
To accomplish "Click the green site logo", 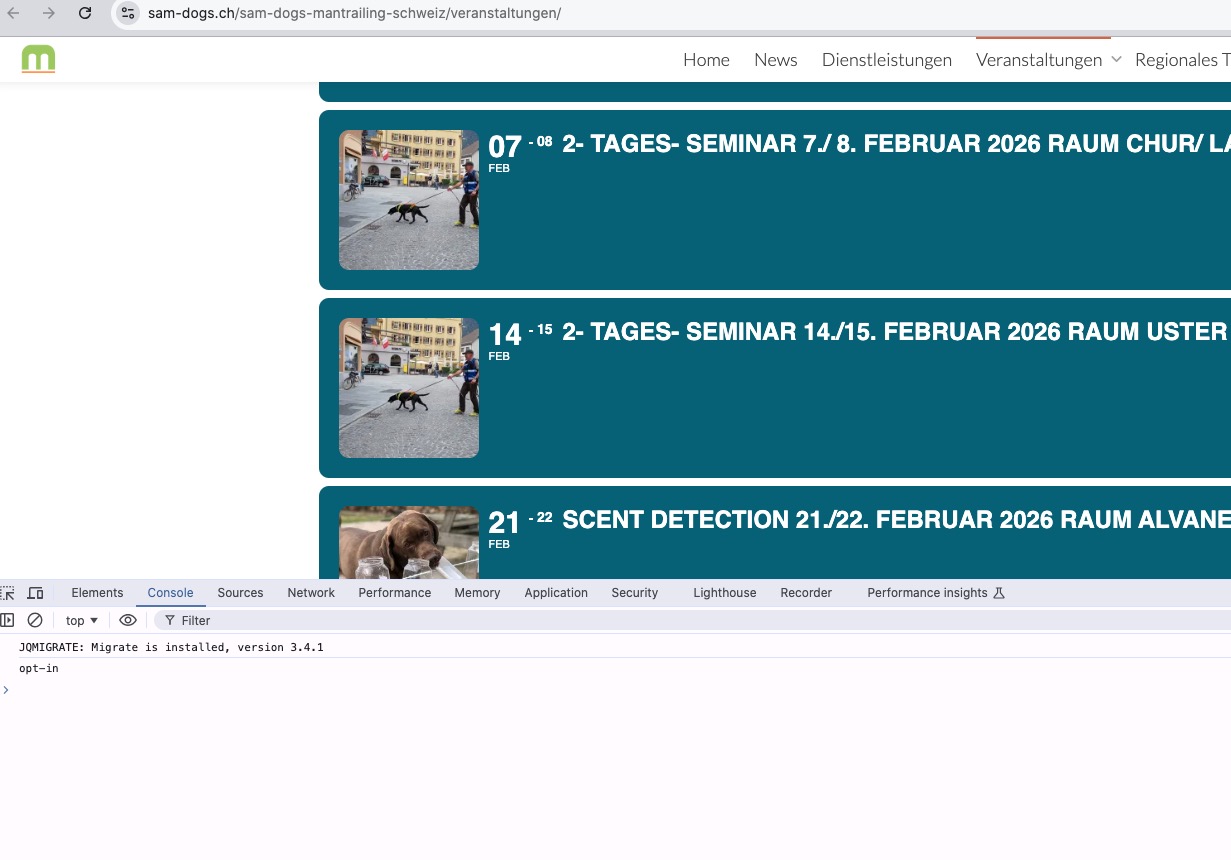I will pos(38,59).
